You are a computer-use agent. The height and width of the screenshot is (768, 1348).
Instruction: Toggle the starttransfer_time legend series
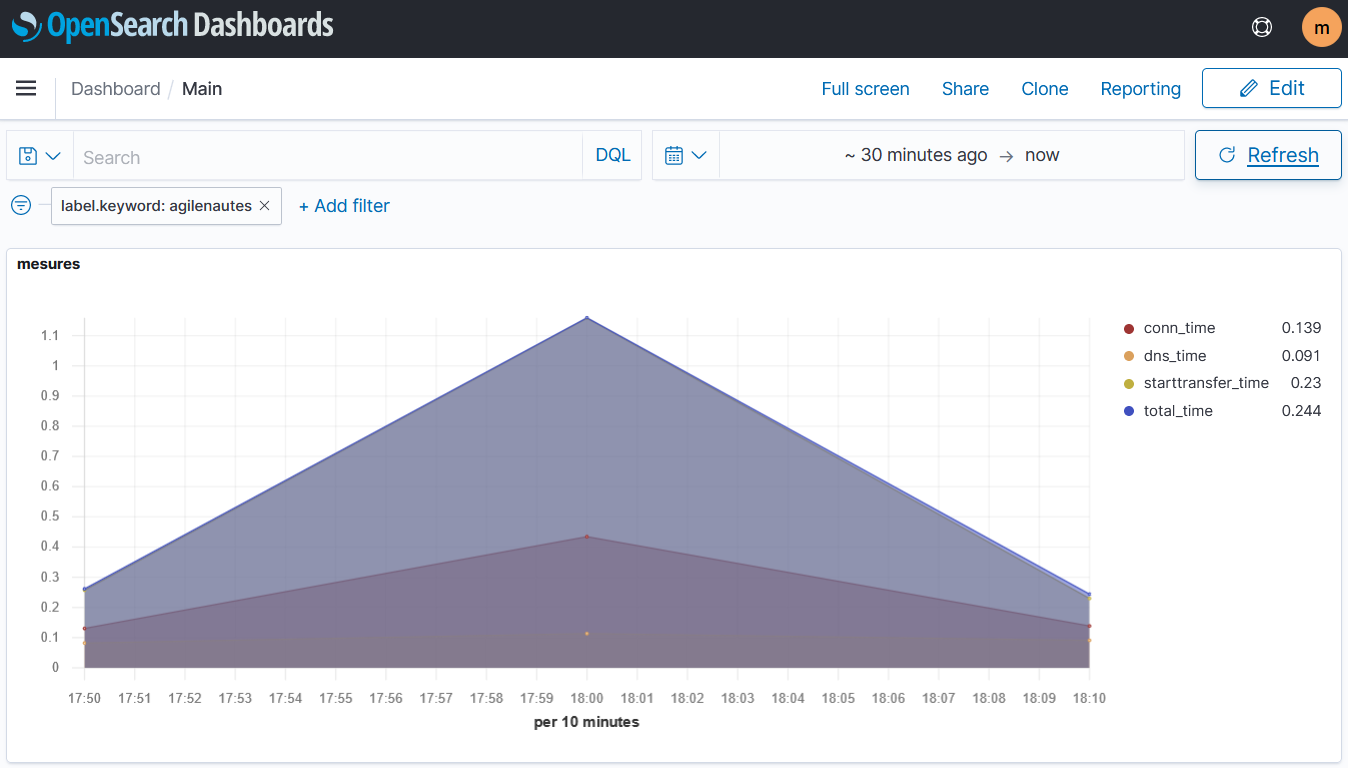pyautogui.click(x=1205, y=383)
